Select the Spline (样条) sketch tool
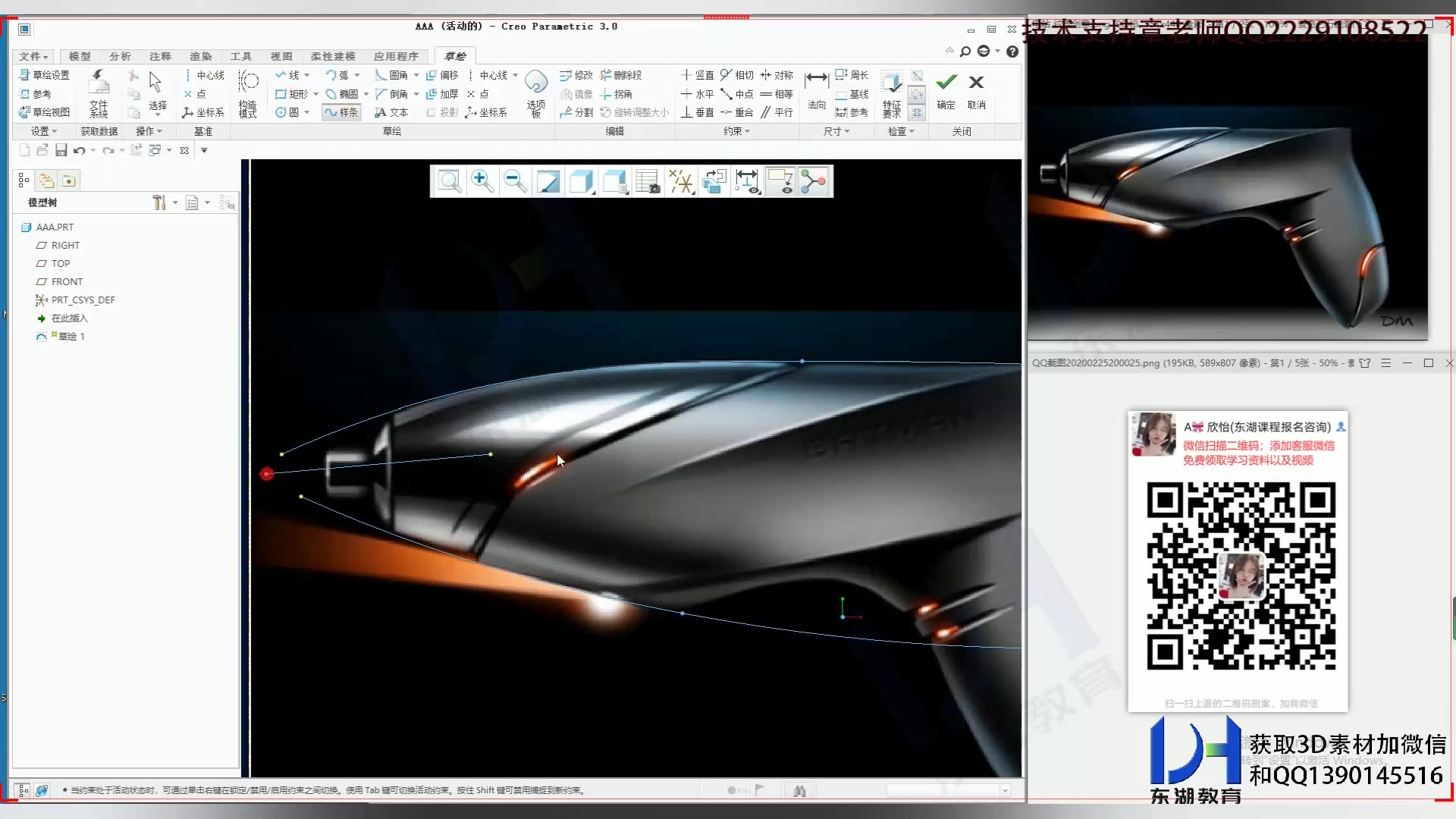 point(340,112)
